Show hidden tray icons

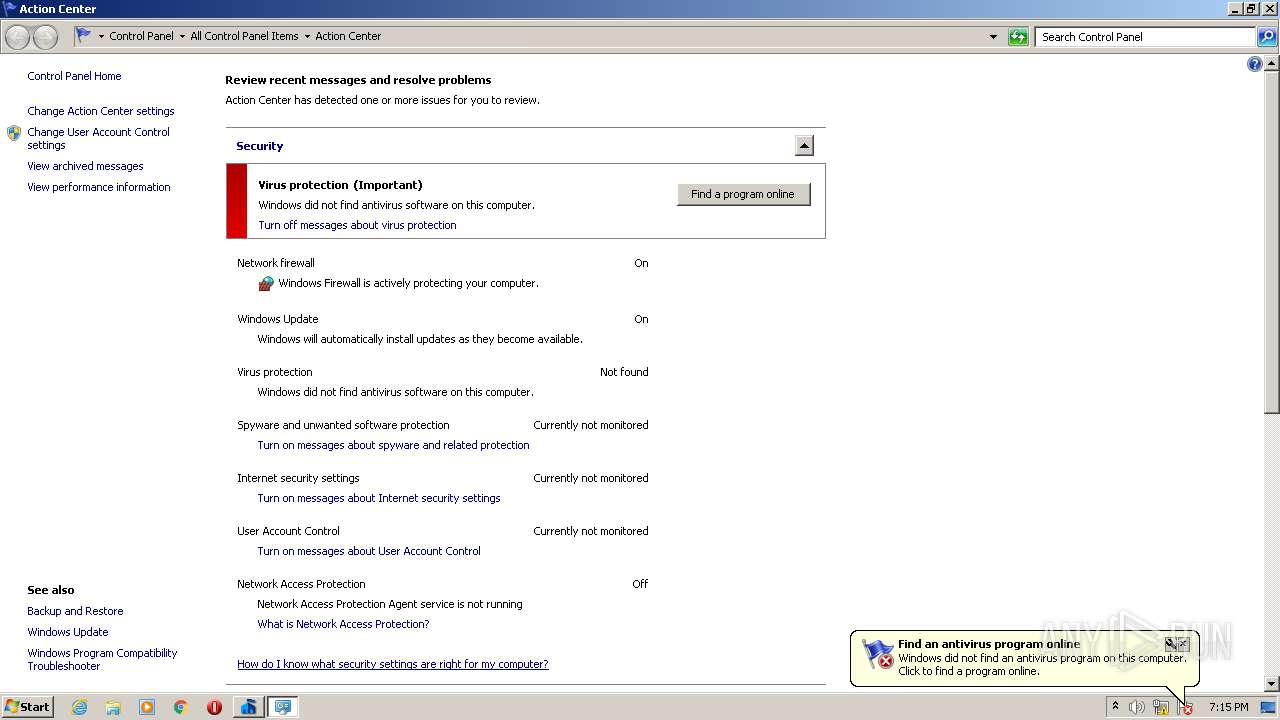[x=1115, y=707]
